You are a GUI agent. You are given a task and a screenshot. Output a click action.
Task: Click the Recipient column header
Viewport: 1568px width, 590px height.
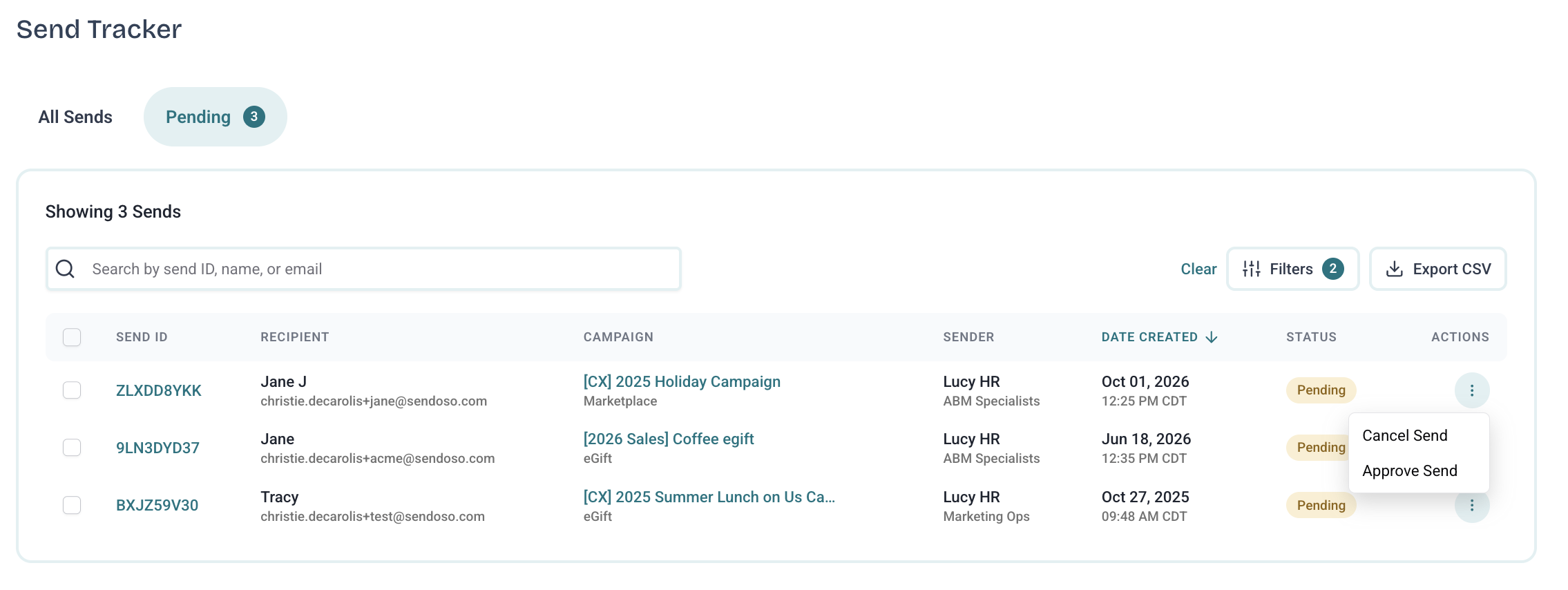295,337
